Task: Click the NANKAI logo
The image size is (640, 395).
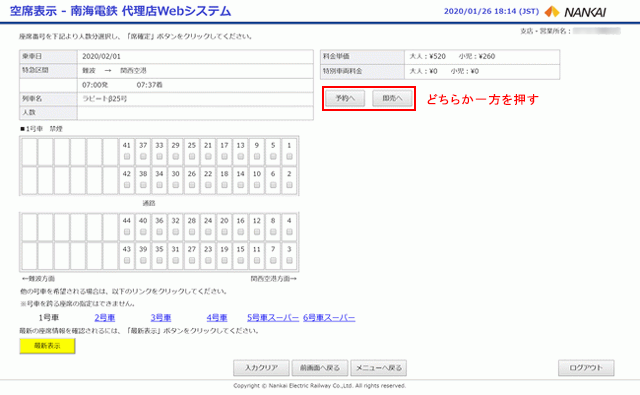Action: [x=575, y=12]
